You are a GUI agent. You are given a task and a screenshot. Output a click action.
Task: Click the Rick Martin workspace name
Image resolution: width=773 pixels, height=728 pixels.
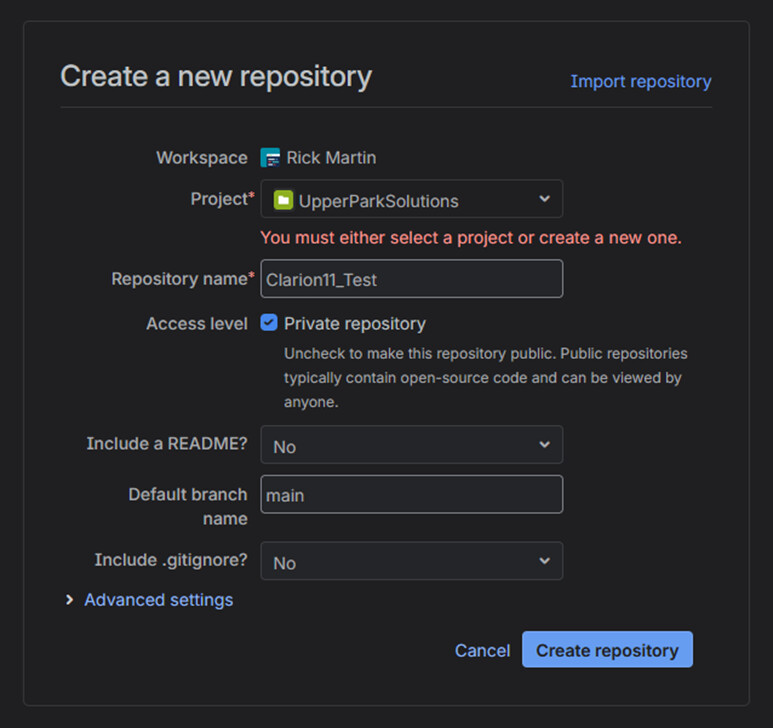tap(331, 158)
